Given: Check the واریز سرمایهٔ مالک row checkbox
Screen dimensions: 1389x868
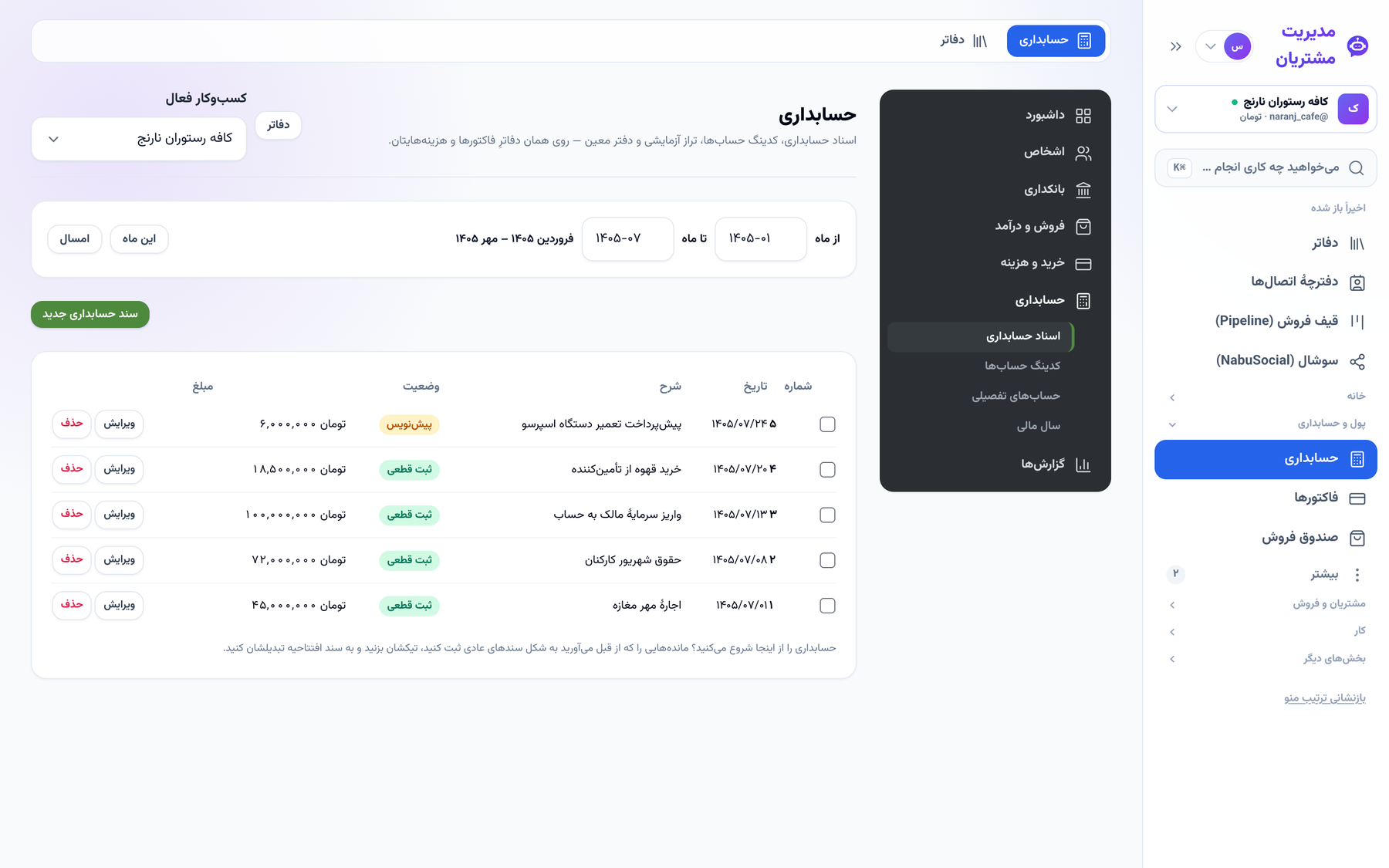Looking at the screenshot, I should (827, 515).
